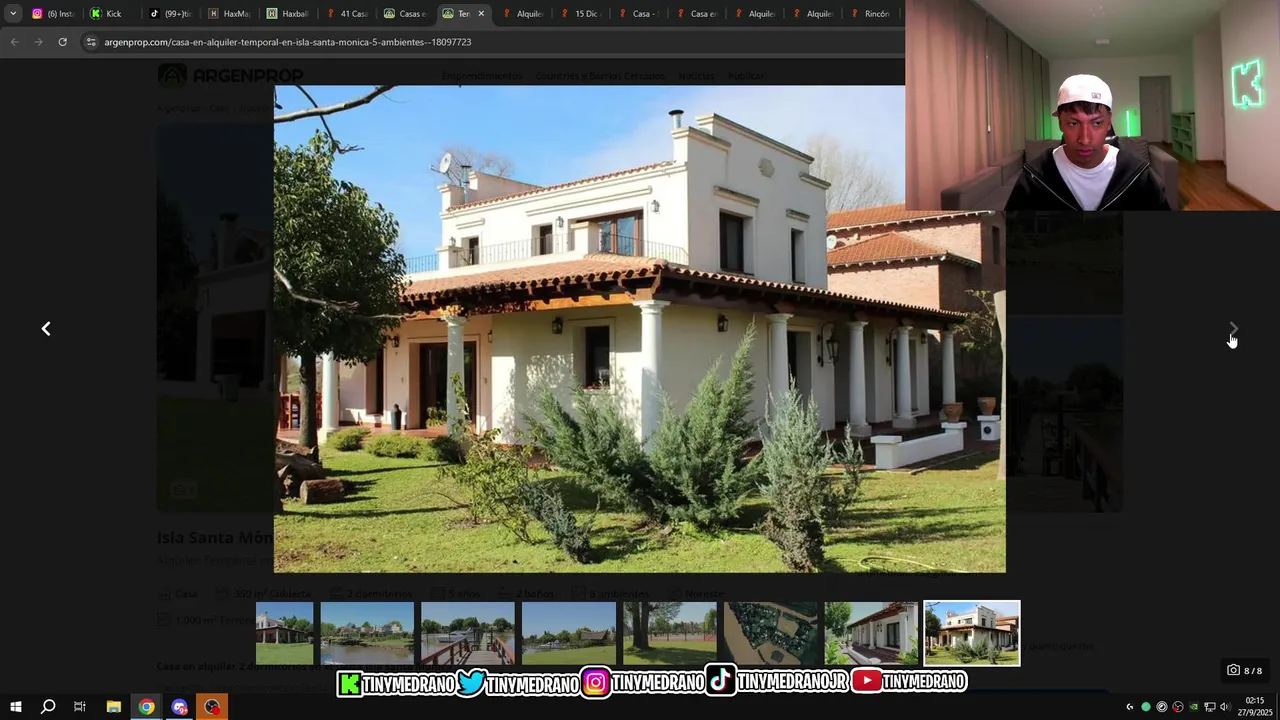Switch to the 'Casas e' tab

(404, 14)
